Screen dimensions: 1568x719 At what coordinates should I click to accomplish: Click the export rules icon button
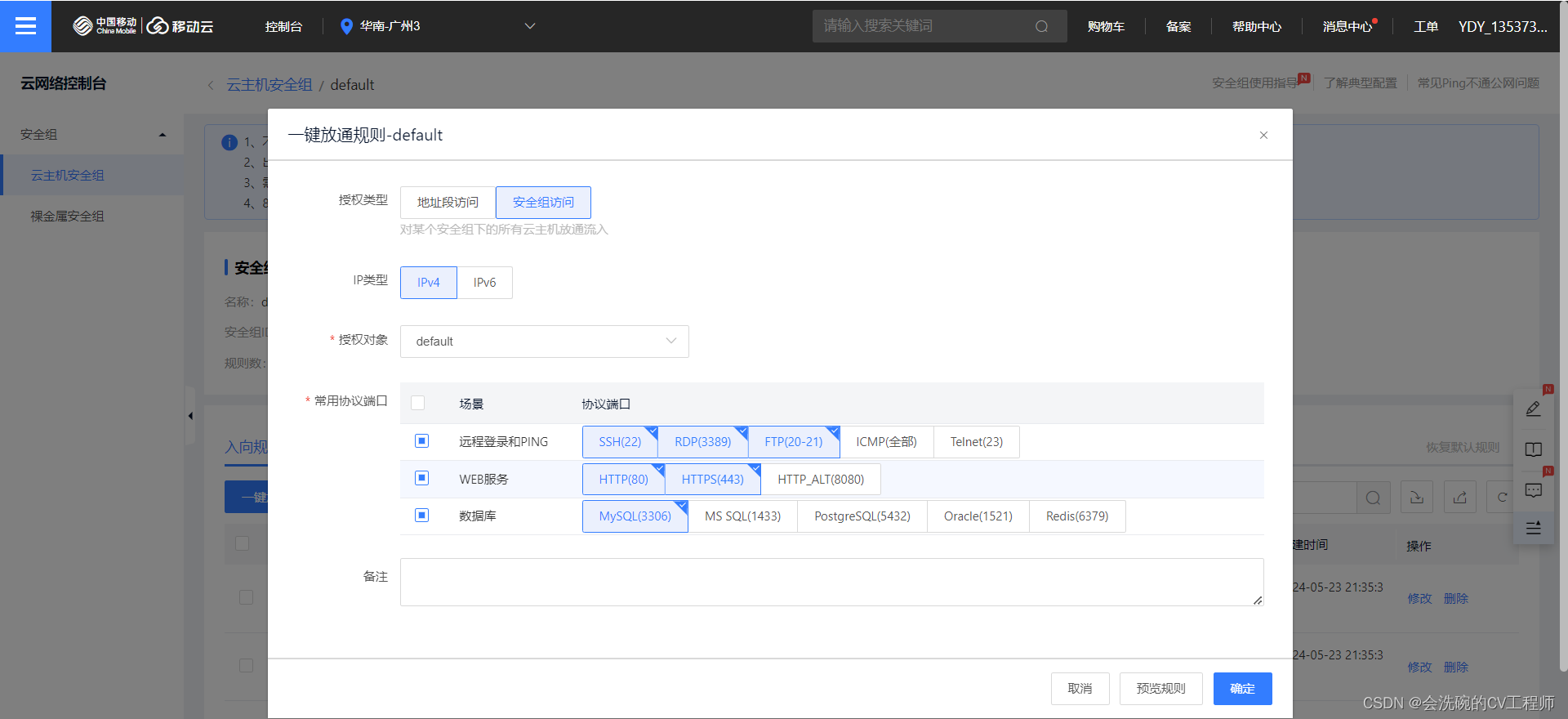click(1460, 498)
